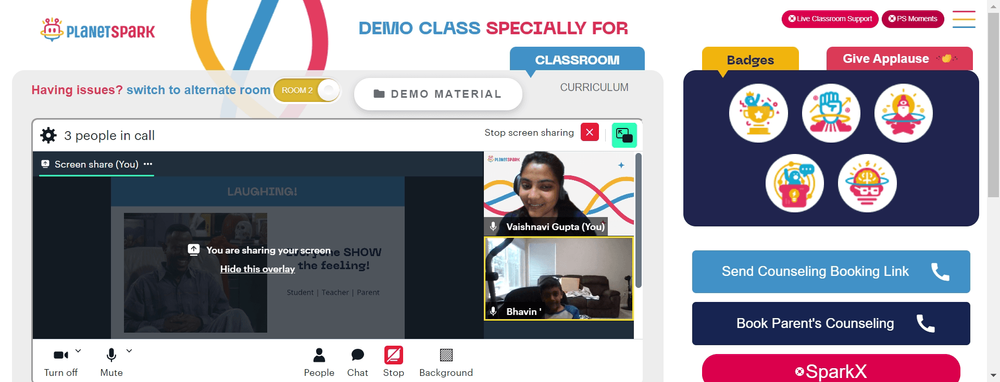Expand camera options chevron
1000x382 pixels.
78,350
